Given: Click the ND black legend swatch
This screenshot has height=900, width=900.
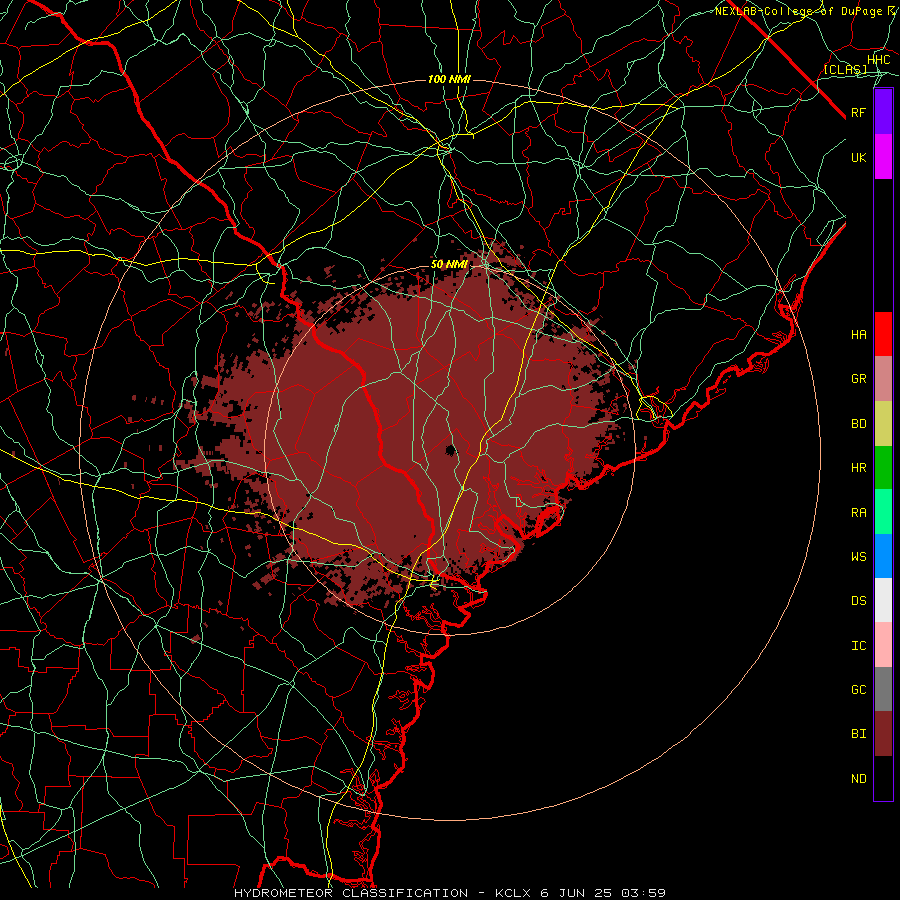Looking at the screenshot, I should [x=883, y=778].
